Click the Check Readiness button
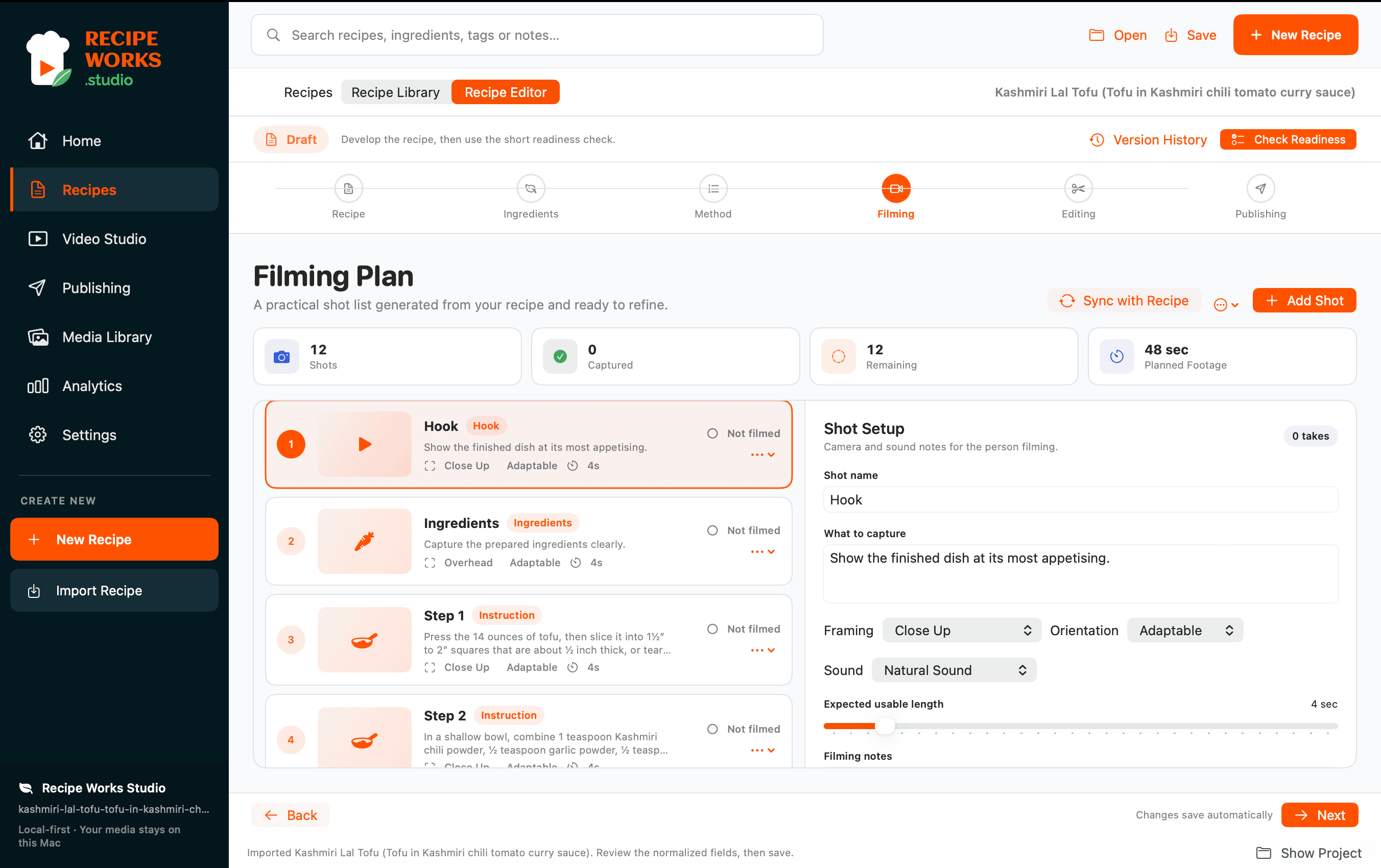Screen dimensions: 1381x868 [1288, 139]
